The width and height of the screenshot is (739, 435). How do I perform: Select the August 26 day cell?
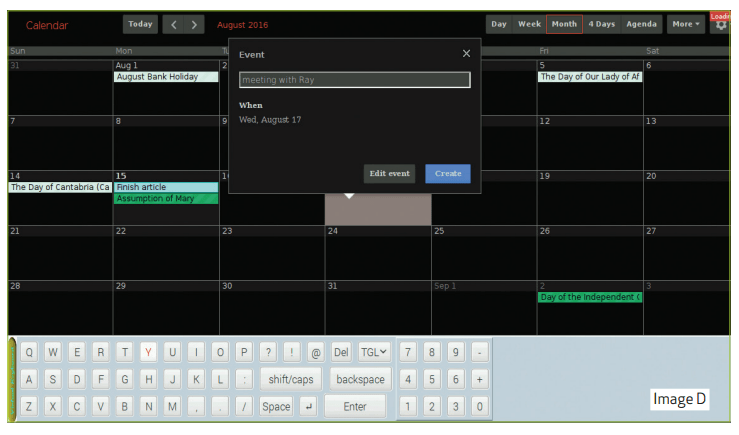(590, 253)
